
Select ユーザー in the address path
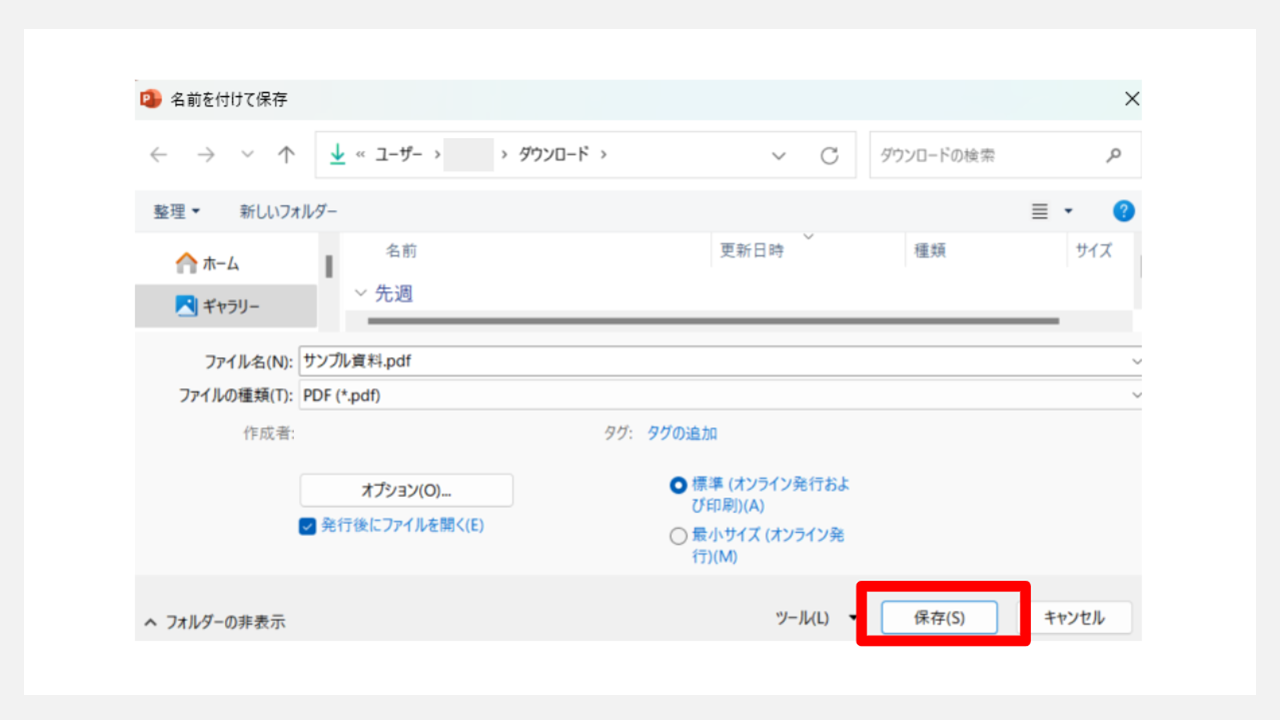click(x=398, y=155)
